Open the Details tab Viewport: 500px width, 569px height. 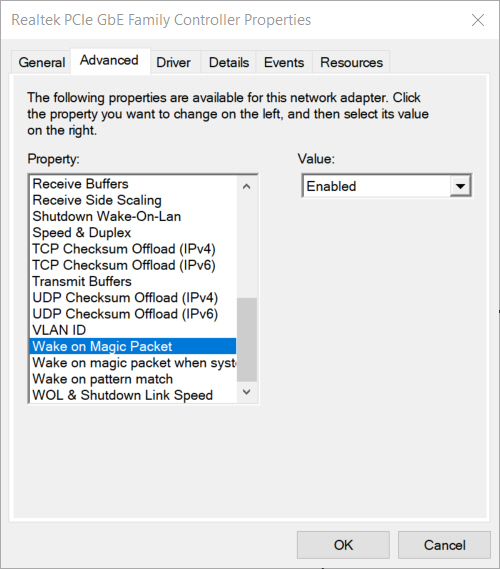coord(229,62)
